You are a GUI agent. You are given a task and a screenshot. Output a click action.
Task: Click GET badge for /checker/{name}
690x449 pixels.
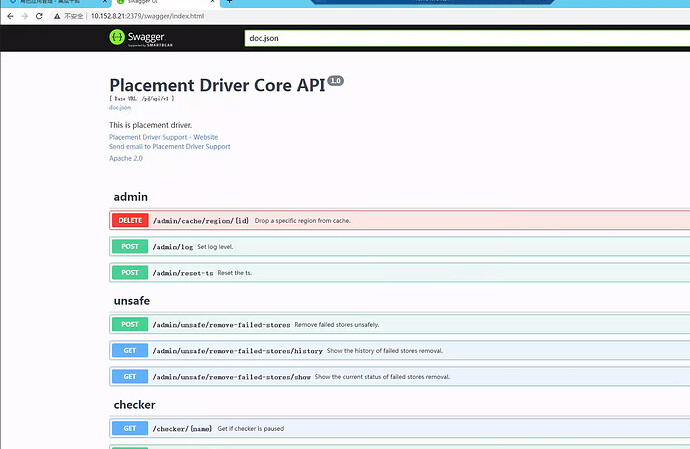(x=130, y=428)
